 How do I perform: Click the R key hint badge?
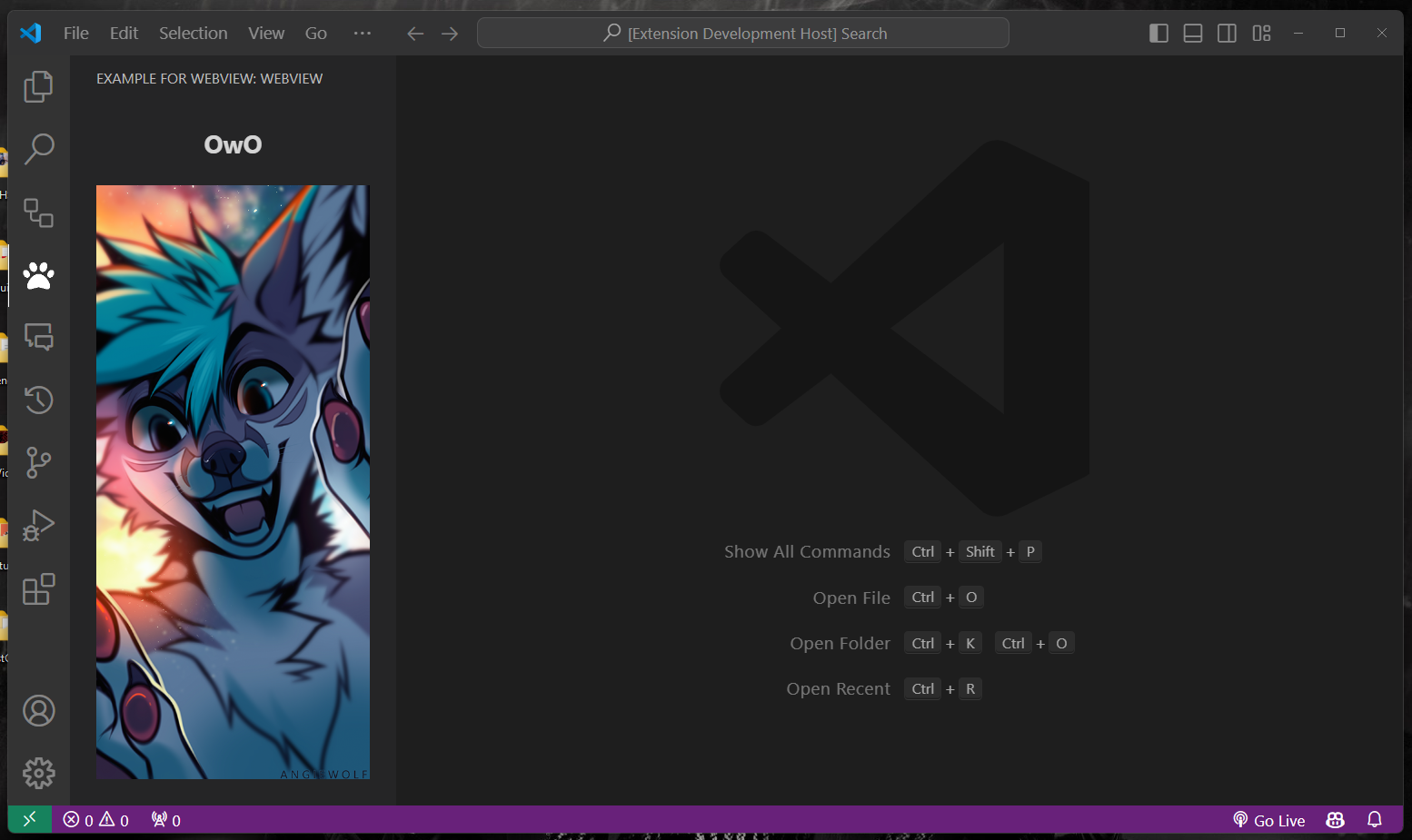coord(970,689)
